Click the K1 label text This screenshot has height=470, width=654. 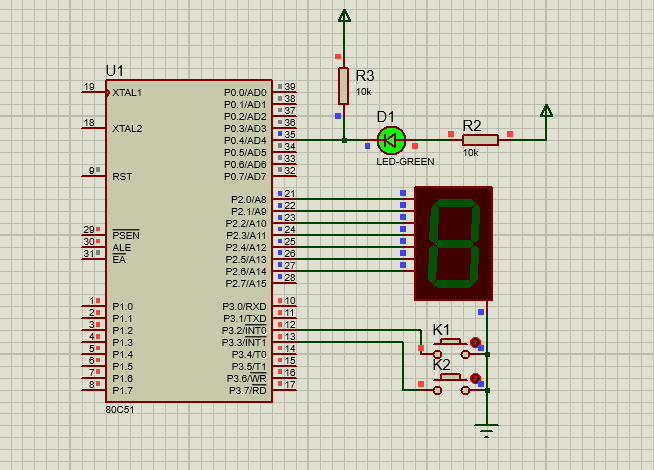pyautogui.click(x=441, y=330)
